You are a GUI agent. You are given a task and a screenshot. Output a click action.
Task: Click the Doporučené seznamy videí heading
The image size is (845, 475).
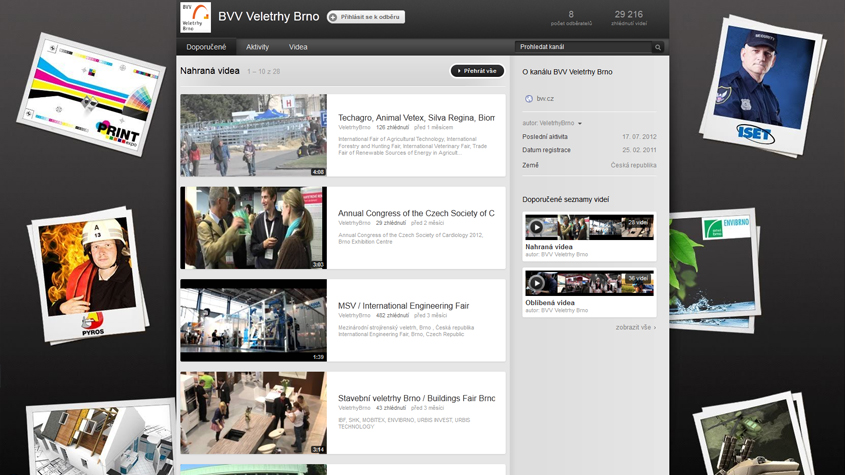click(x=565, y=199)
